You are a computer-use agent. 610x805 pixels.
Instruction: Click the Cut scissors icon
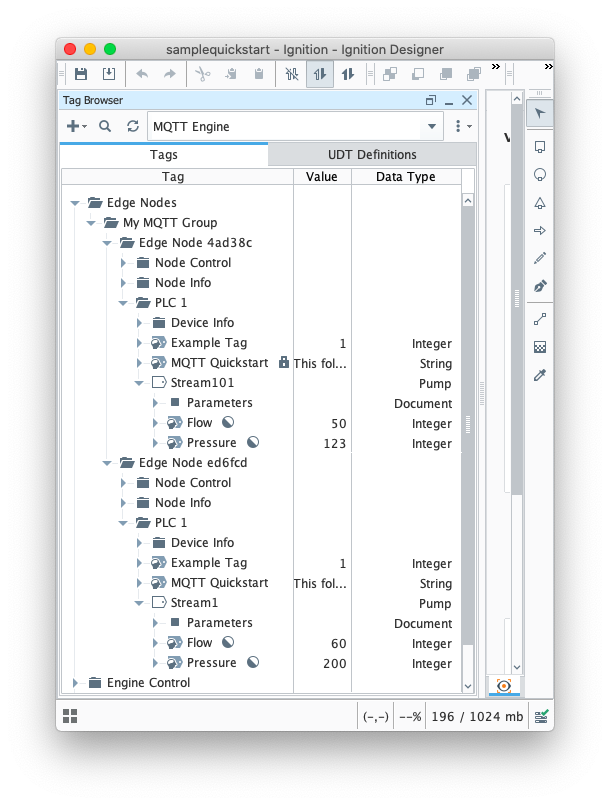coord(203,74)
